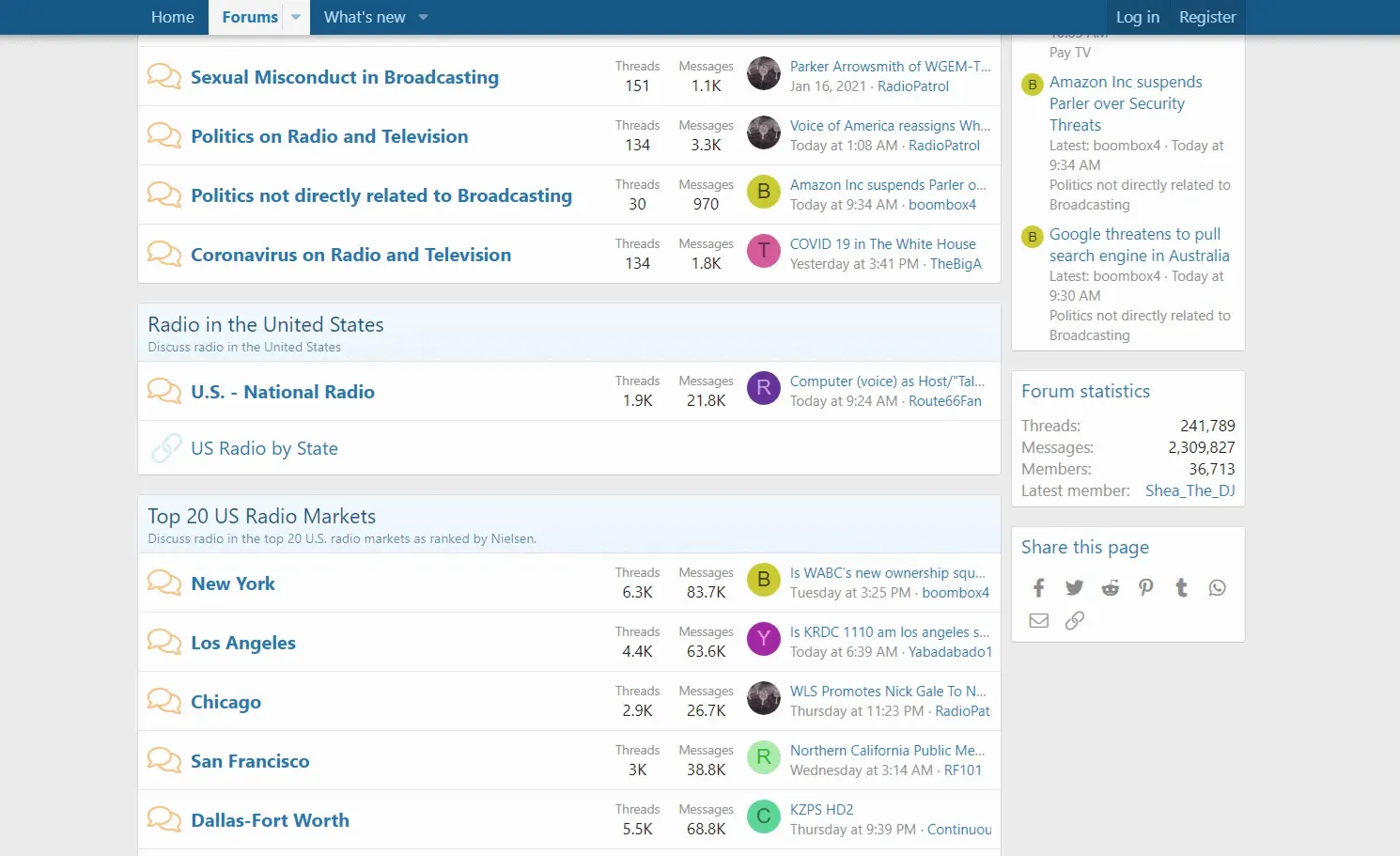This screenshot has height=856, width=1400.
Task: Share this page on Tumblr
Action: point(1181,587)
